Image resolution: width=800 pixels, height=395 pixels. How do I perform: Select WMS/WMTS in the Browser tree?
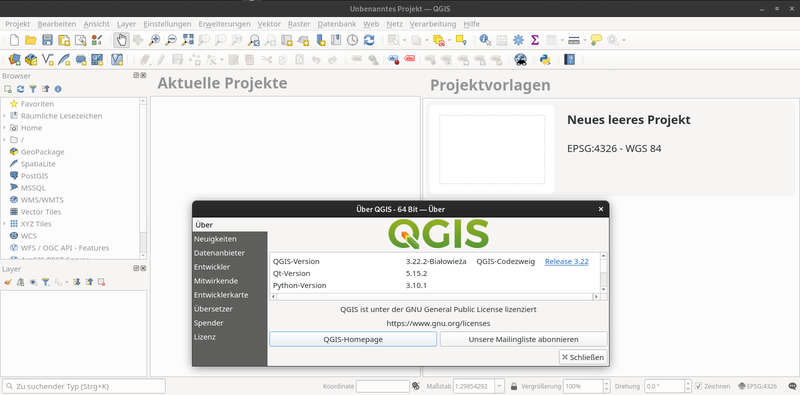[42, 200]
